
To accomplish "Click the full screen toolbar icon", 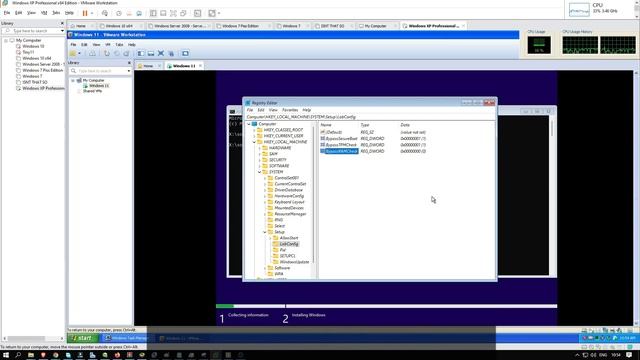I will [173, 13].
